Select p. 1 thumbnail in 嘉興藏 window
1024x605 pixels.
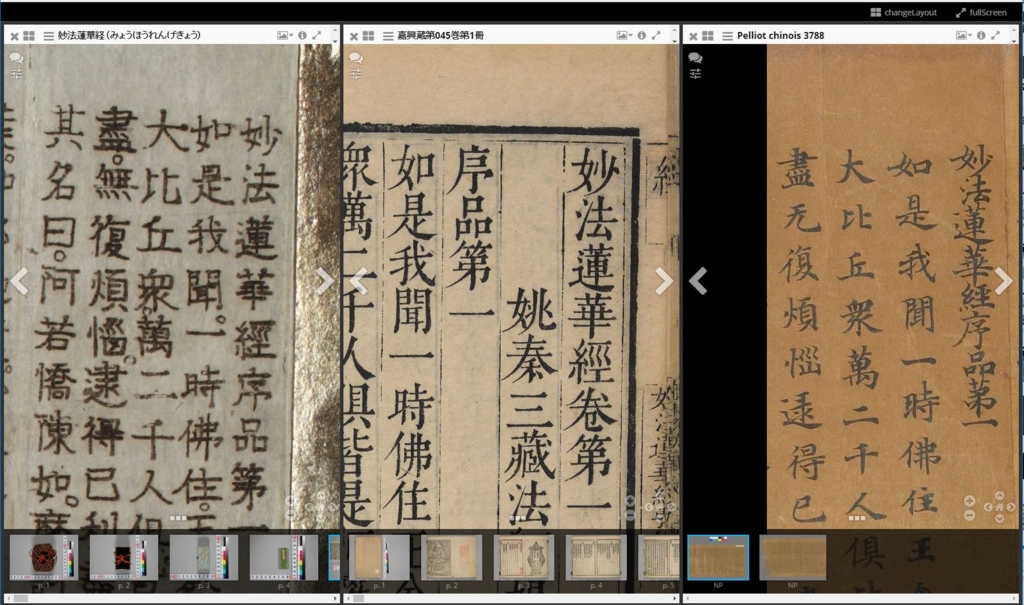tap(379, 558)
